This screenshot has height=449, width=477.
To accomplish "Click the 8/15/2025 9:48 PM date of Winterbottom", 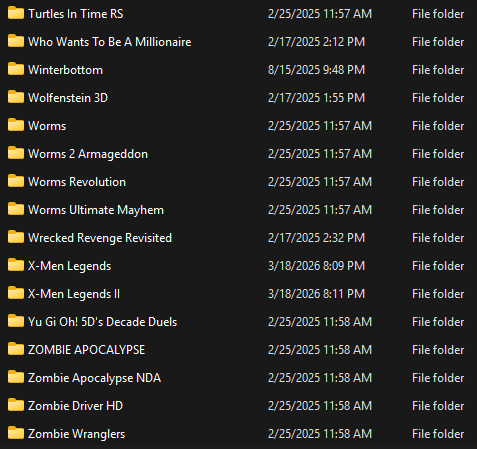I will pos(316,70).
